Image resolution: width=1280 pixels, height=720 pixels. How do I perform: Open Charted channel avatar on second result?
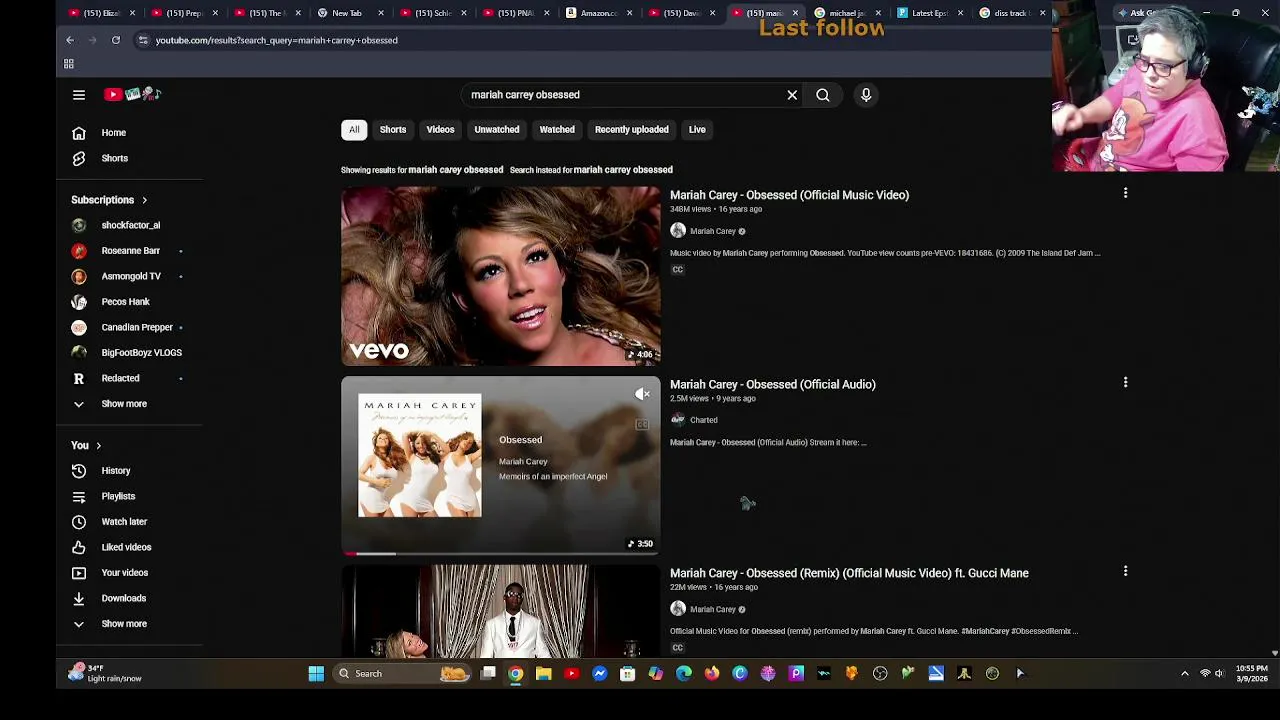[678, 420]
